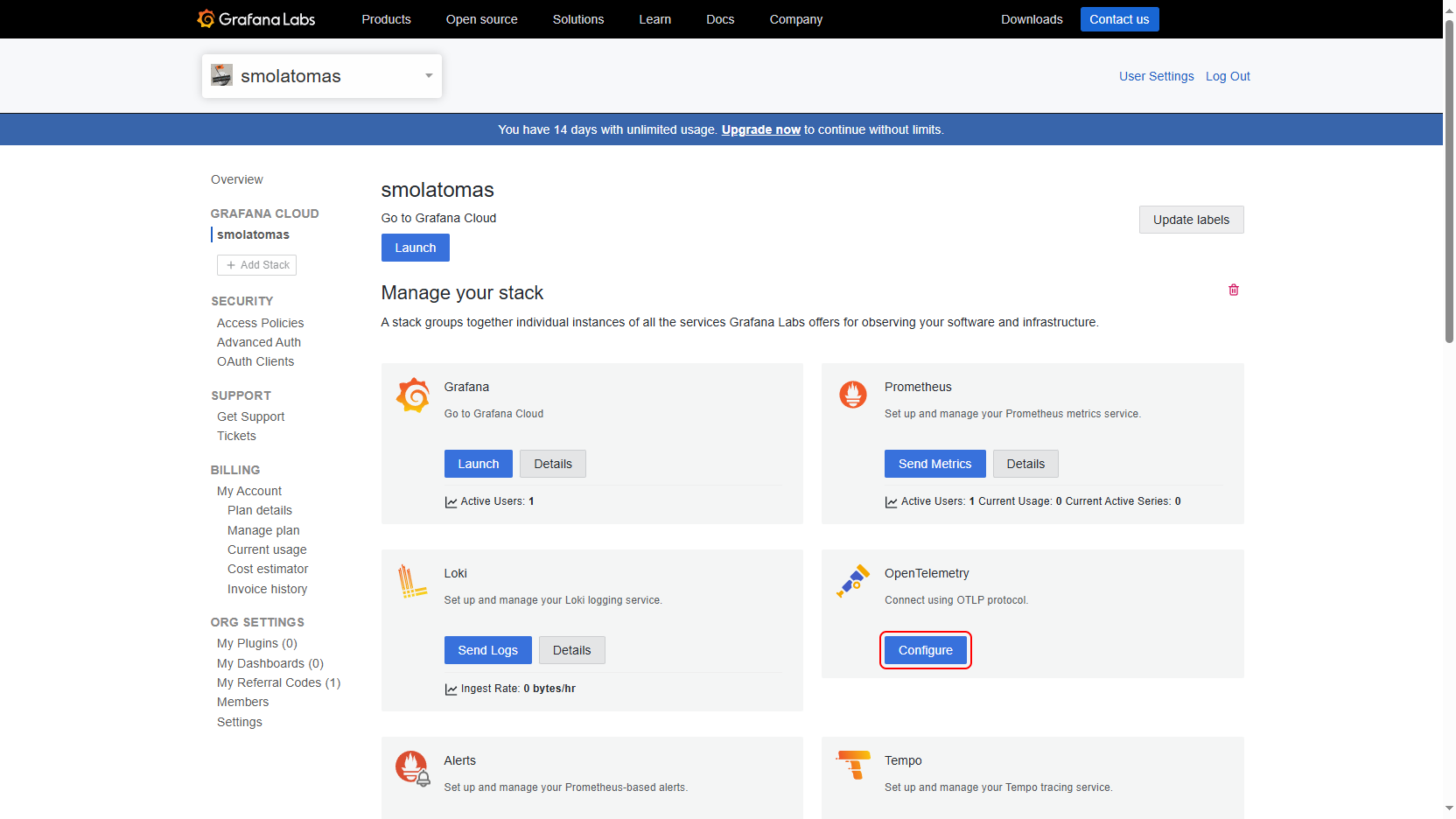The width and height of the screenshot is (1456, 819).
Task: Click the Tempo tracing icon
Action: (x=853, y=765)
